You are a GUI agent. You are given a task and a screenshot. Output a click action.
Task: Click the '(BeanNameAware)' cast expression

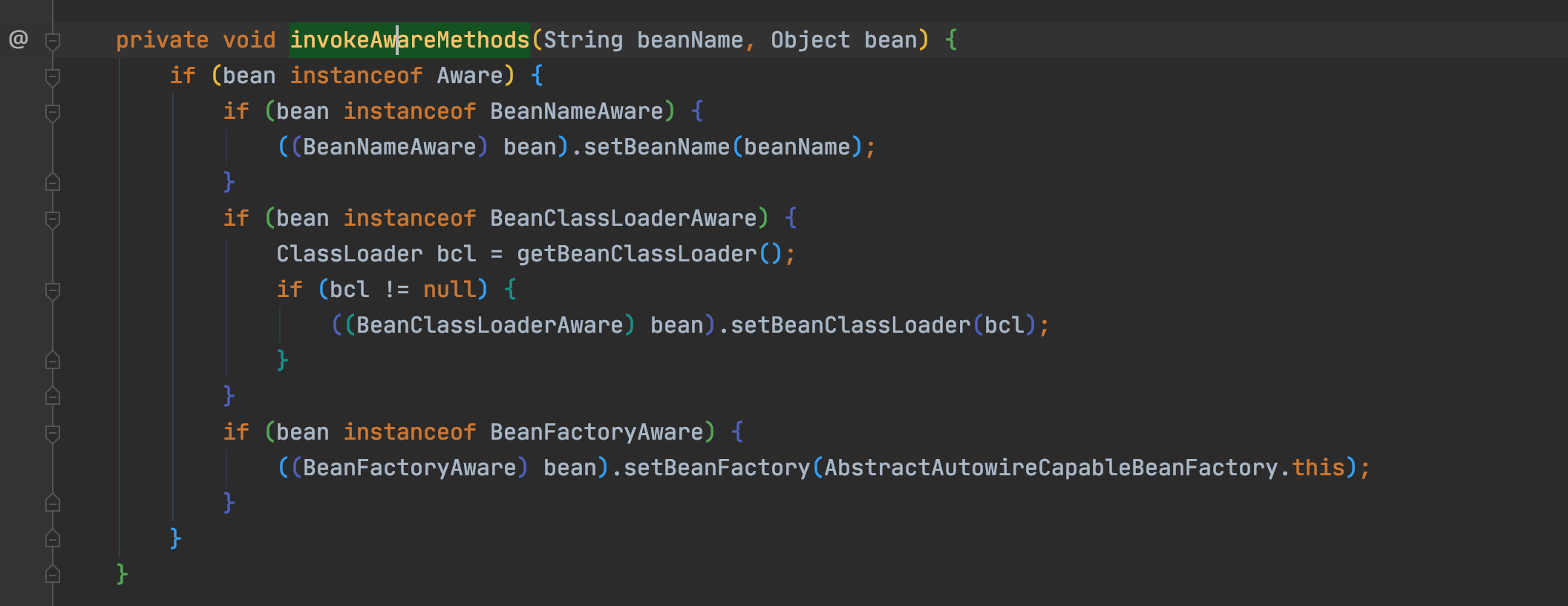(390, 146)
